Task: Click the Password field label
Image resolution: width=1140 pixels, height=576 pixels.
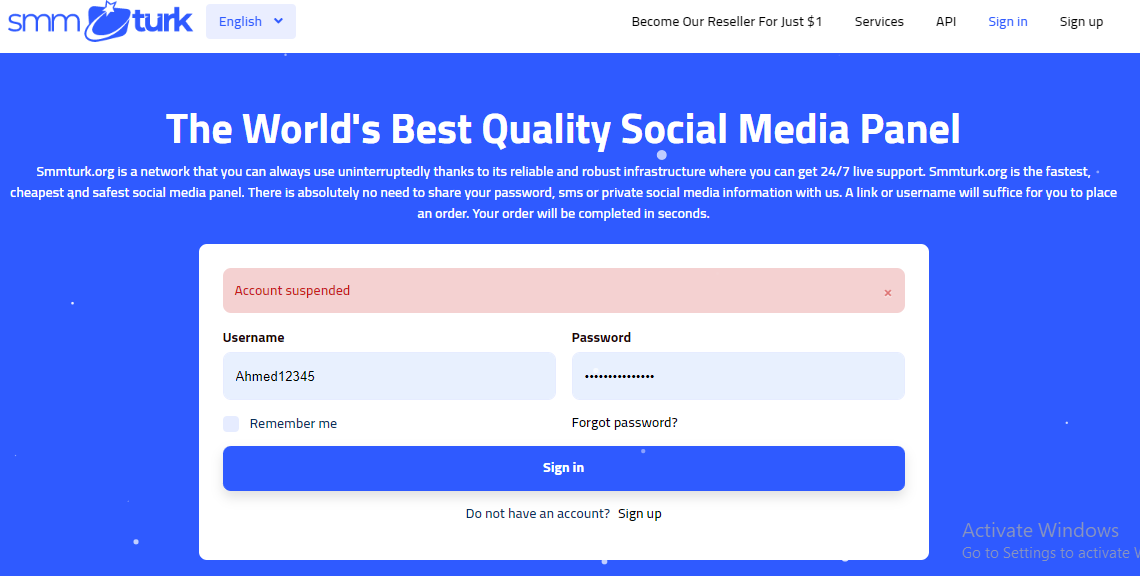Action: 601,337
